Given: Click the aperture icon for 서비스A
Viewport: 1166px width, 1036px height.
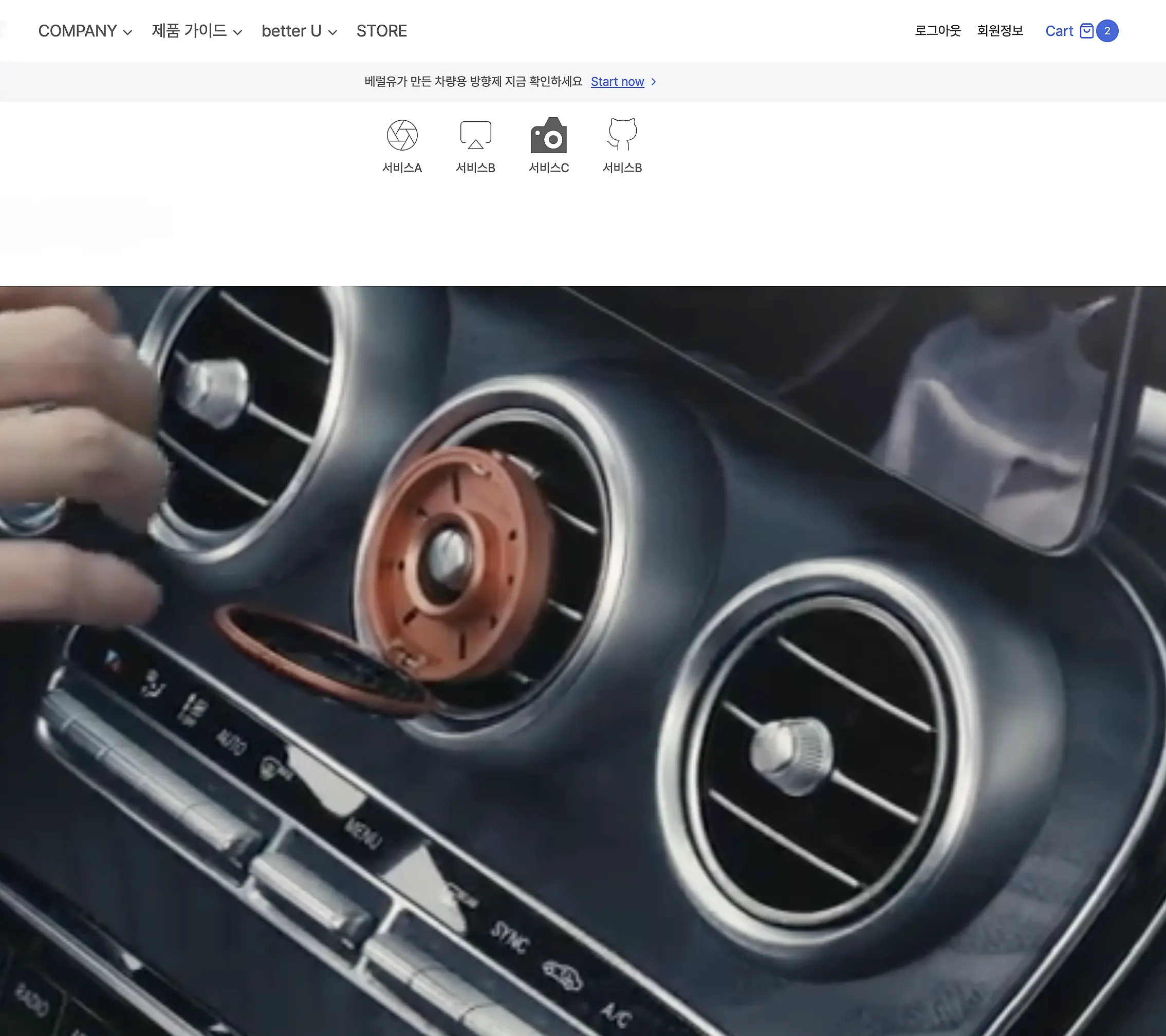Looking at the screenshot, I should pos(402,135).
